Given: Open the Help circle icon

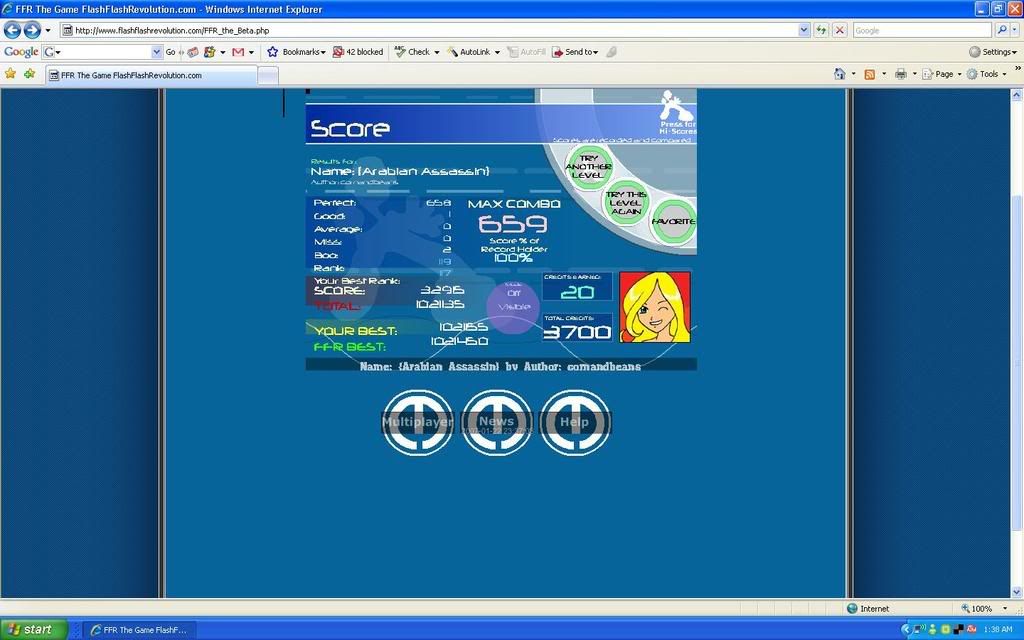Looking at the screenshot, I should point(574,422).
